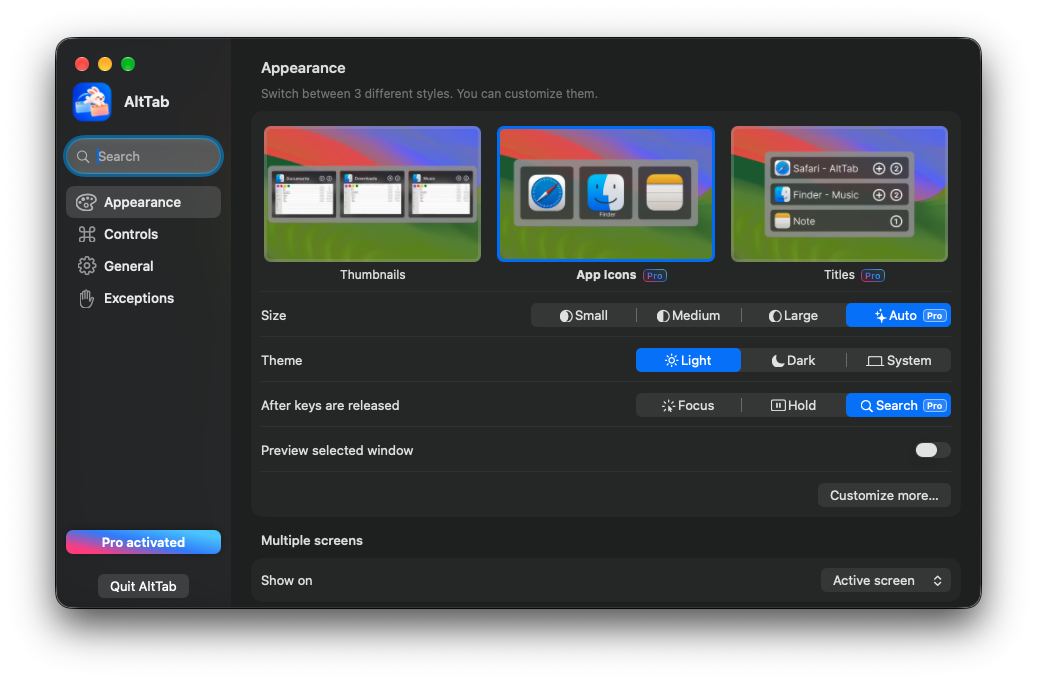Set size to Medium
The image size is (1037, 682).
688,316
